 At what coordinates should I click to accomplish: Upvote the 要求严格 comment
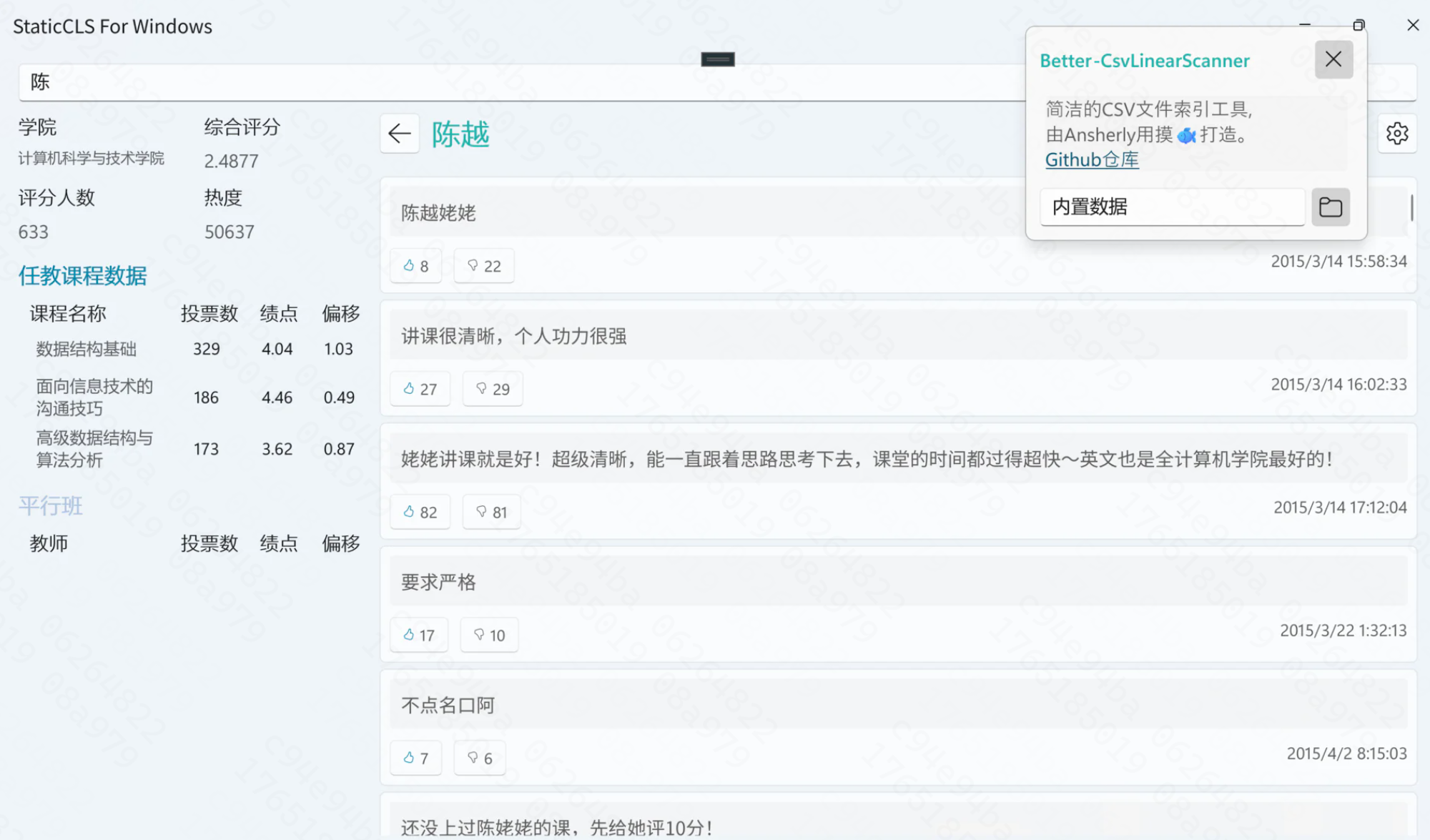coord(418,635)
